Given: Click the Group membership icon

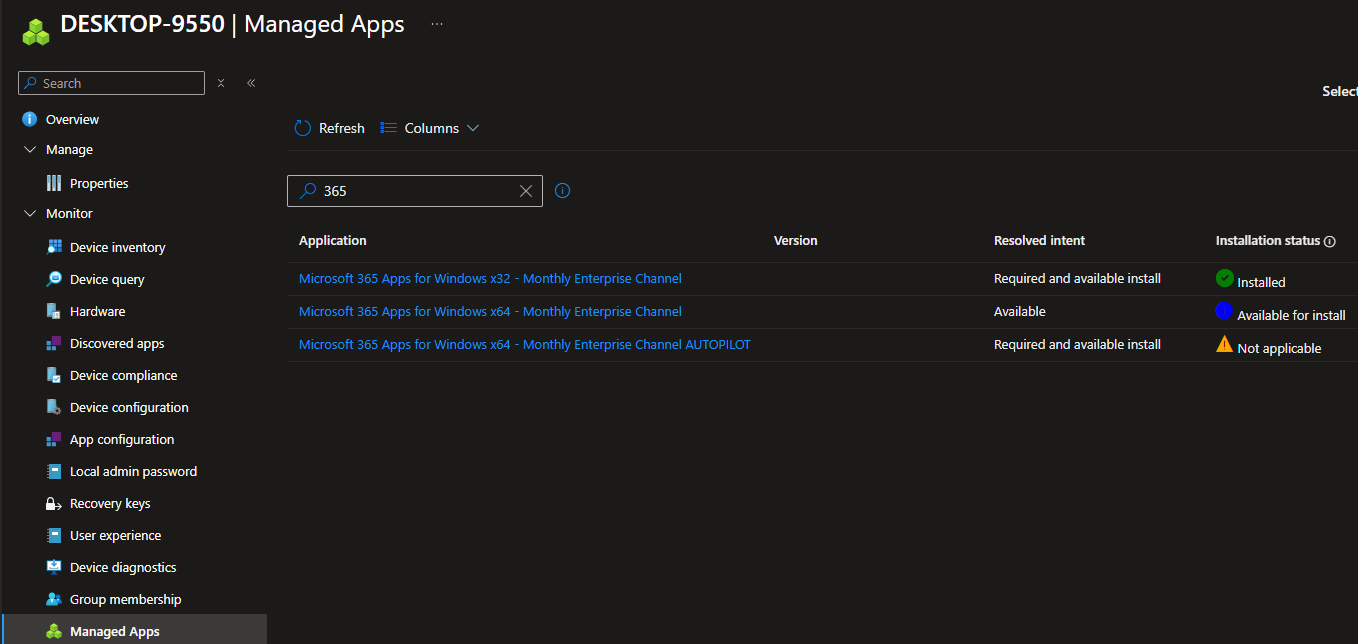Looking at the screenshot, I should pos(54,599).
